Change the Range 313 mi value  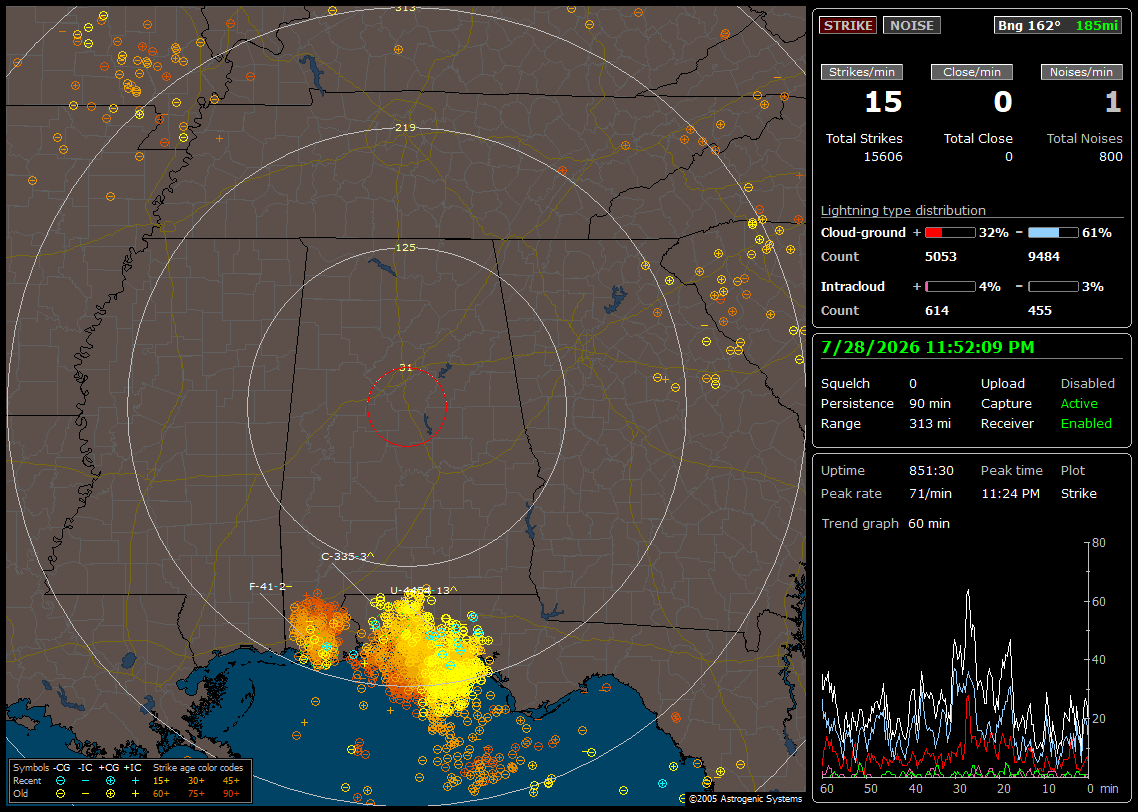(x=930, y=423)
